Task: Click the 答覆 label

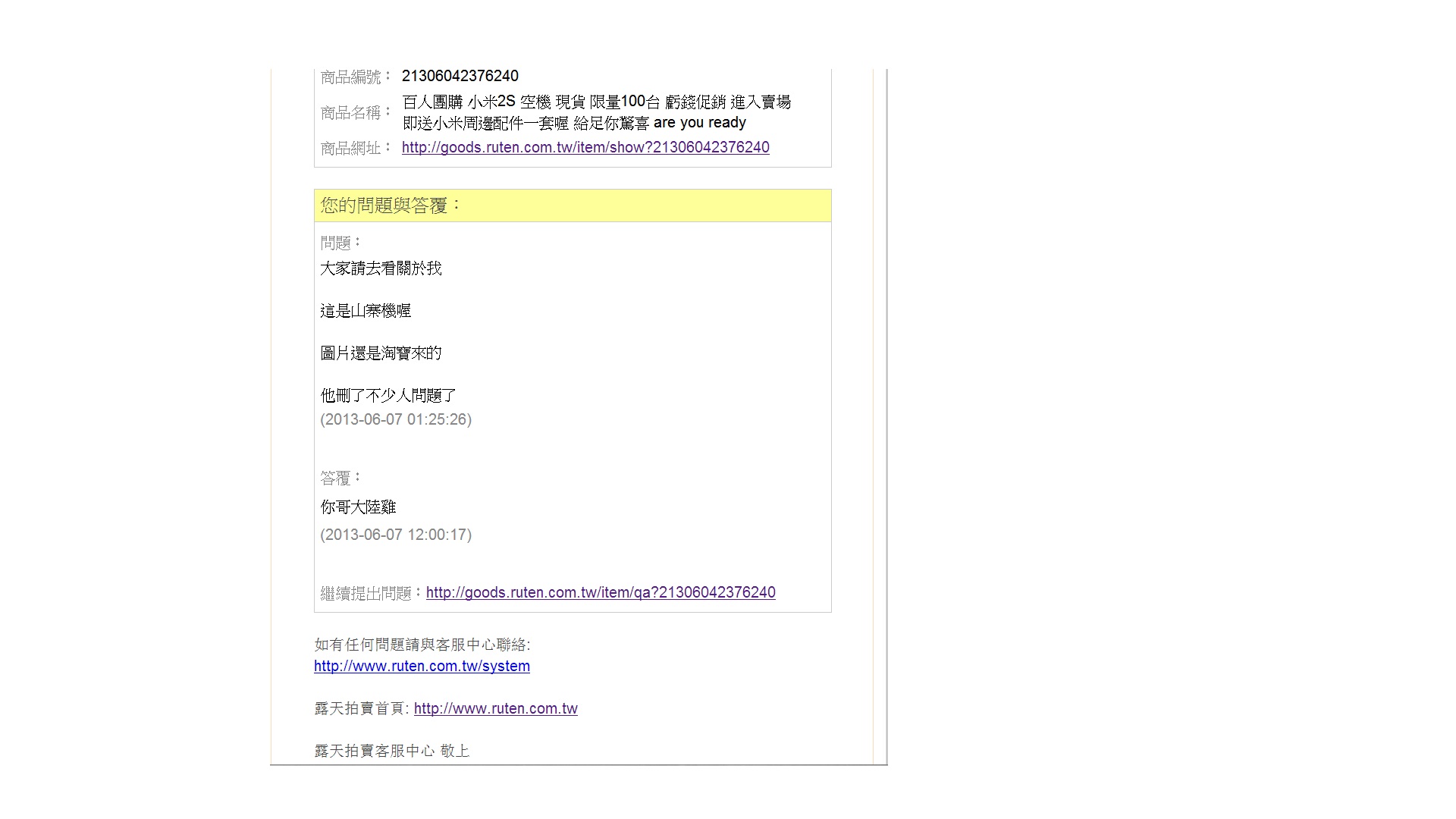Action: (x=341, y=478)
